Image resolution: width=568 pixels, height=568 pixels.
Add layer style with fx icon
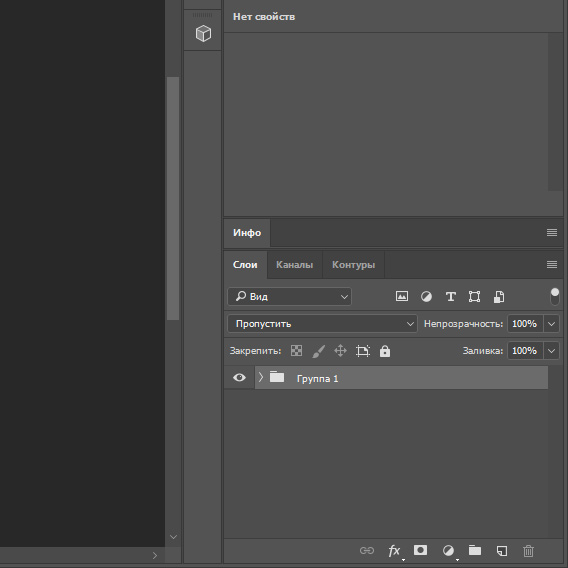click(x=394, y=551)
